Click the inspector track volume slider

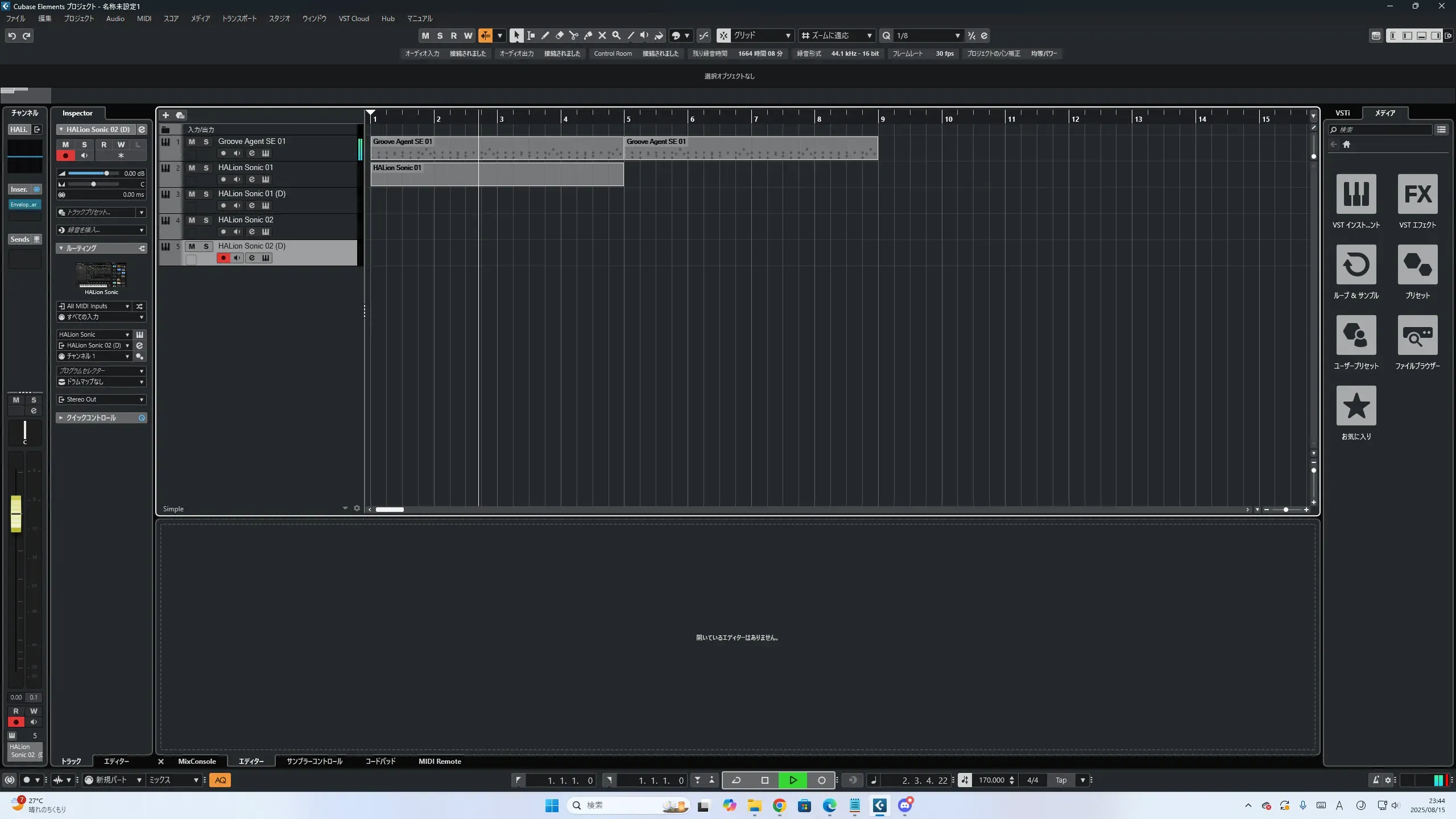coord(94,173)
